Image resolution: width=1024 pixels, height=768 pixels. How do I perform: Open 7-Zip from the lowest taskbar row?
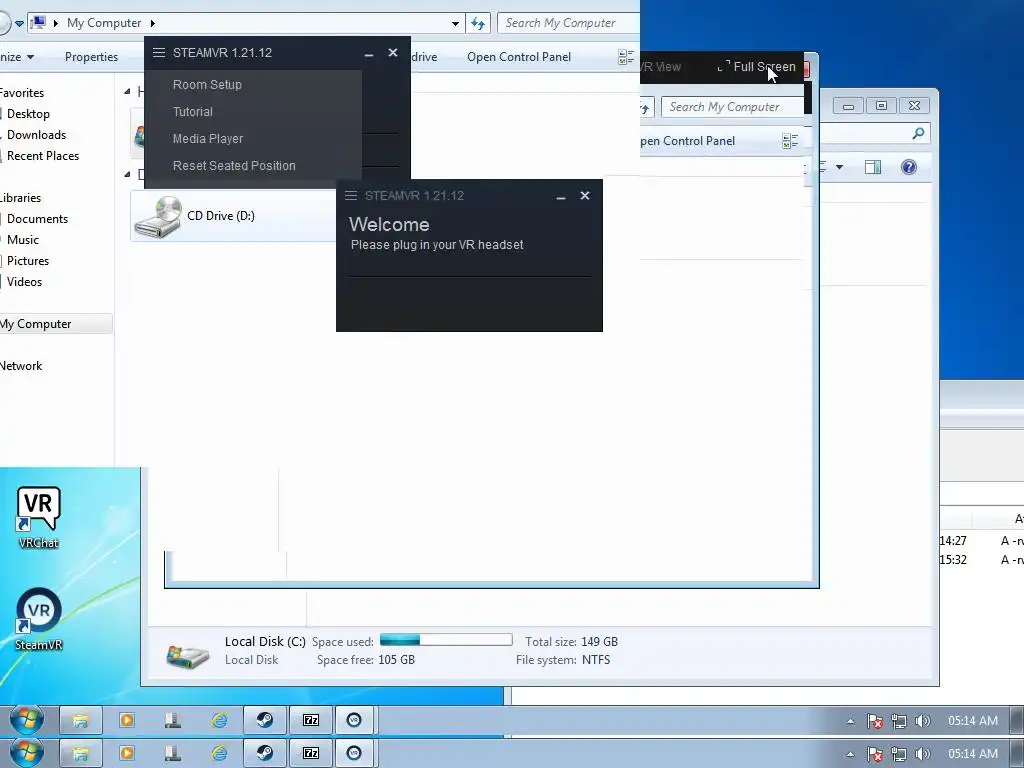[311, 753]
